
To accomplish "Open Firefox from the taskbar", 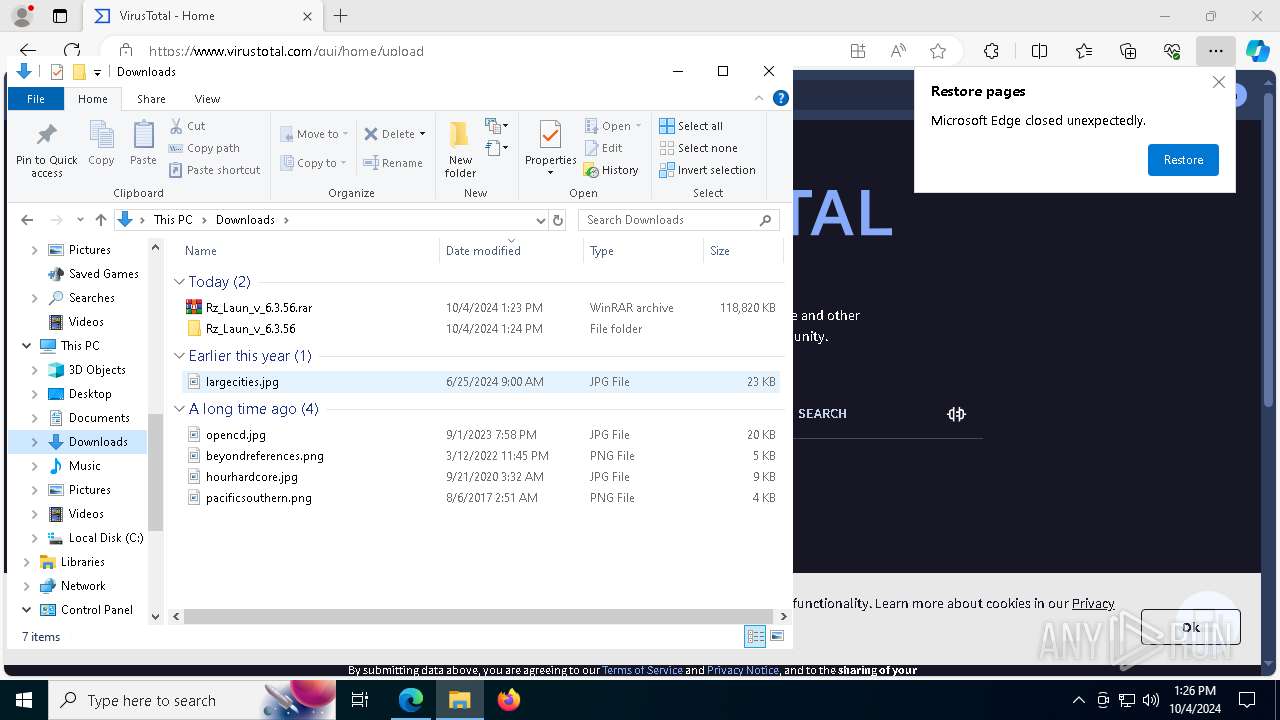I will [x=508, y=700].
